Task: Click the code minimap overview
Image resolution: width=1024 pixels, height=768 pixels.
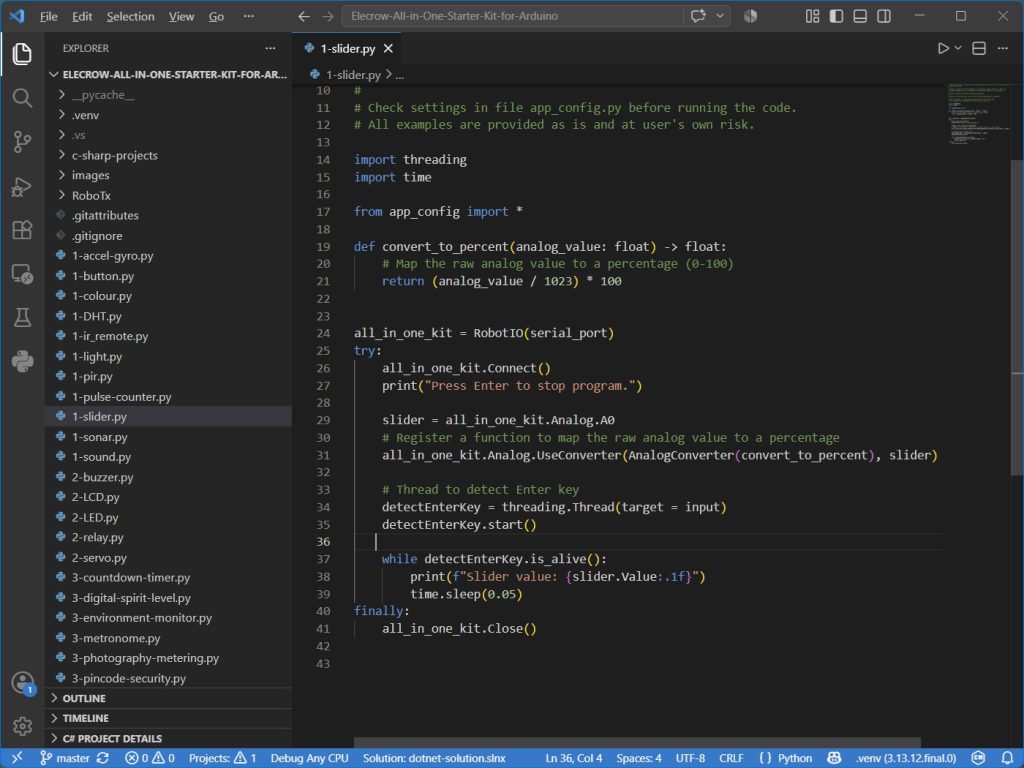Action: coord(978,114)
